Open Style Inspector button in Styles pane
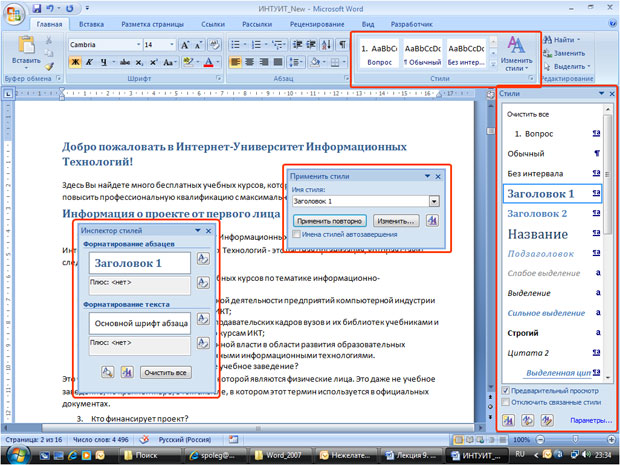The height and width of the screenshot is (465, 620). pyautogui.click(x=527, y=420)
